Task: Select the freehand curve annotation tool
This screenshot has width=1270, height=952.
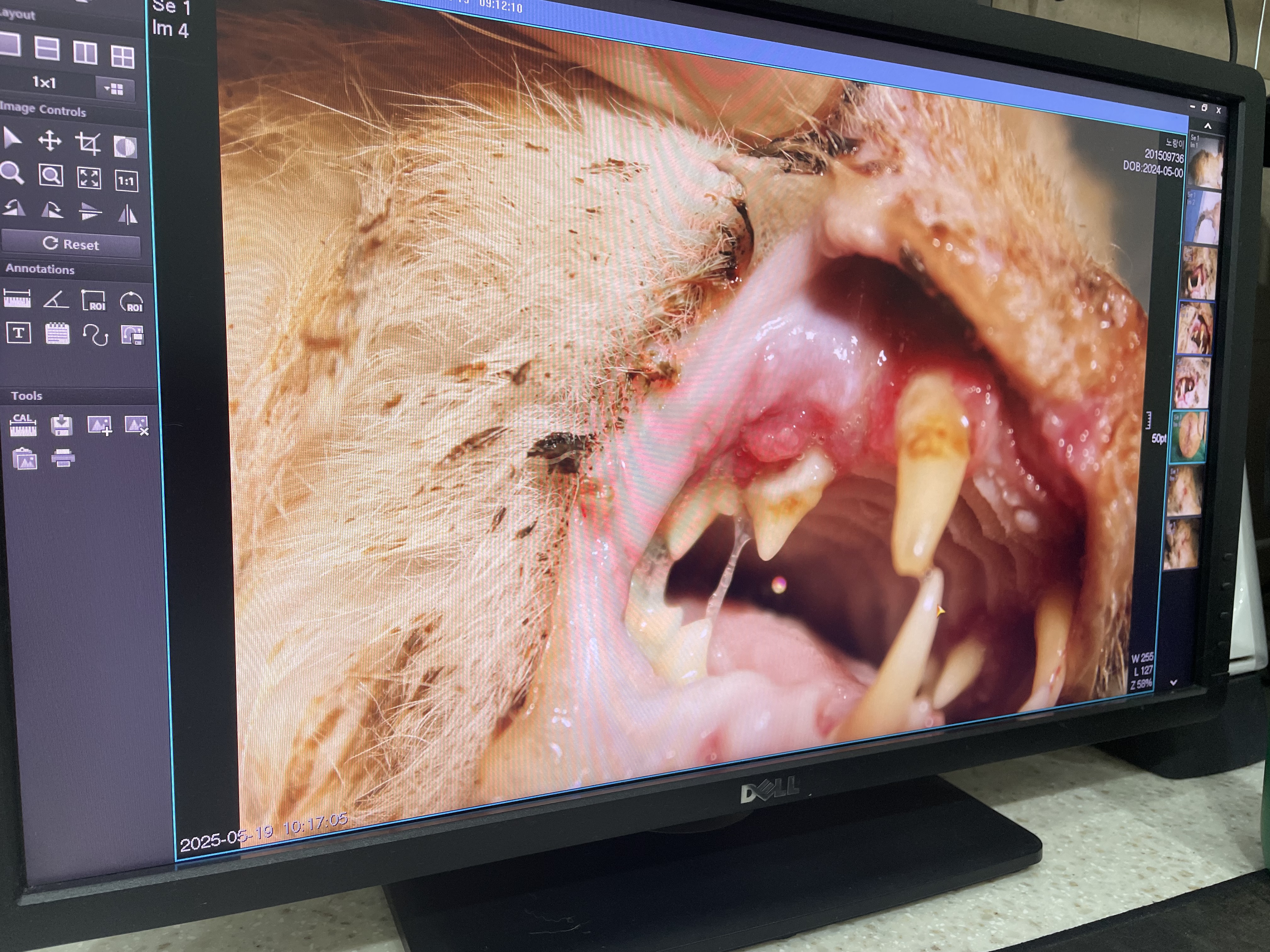Action: pyautogui.click(x=95, y=335)
